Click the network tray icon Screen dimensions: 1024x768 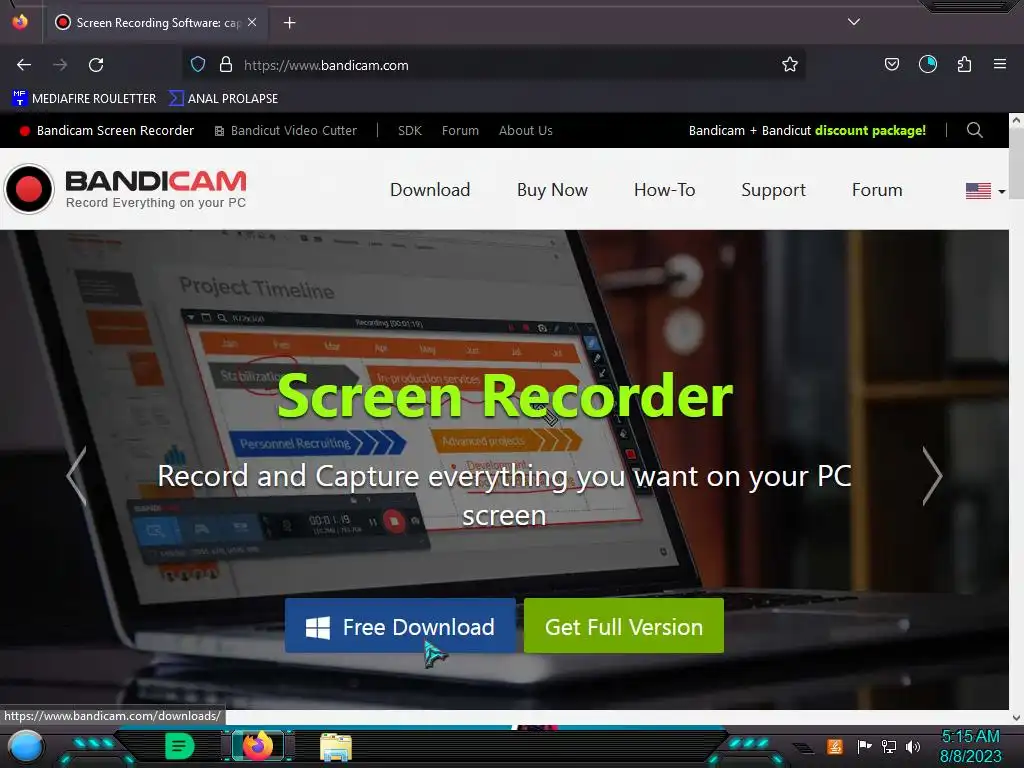[x=888, y=746]
